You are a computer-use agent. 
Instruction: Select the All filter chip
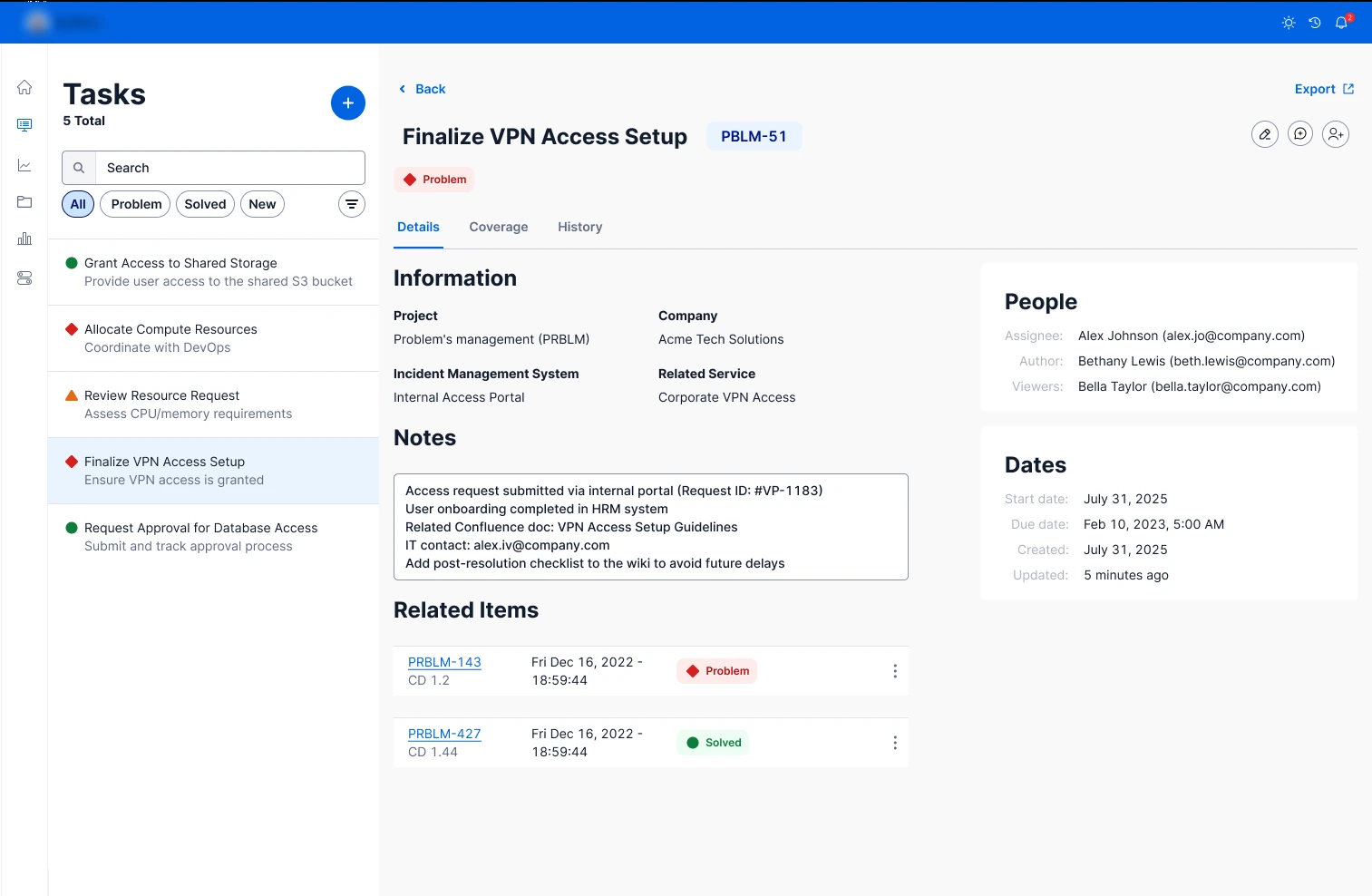(x=78, y=204)
